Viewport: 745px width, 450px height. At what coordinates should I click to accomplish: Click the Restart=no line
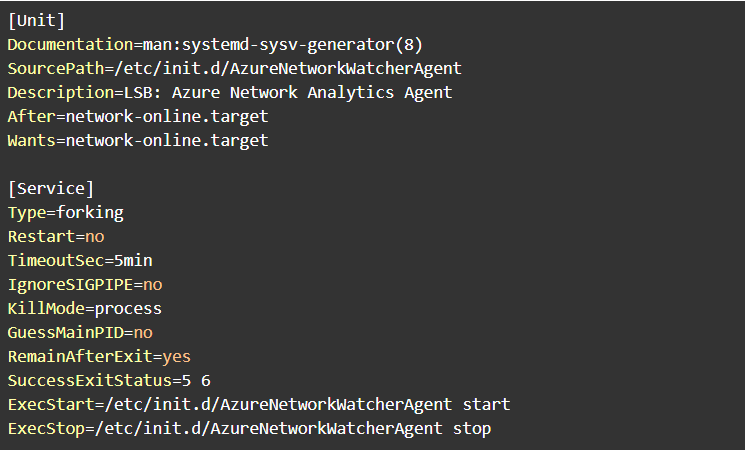tap(56, 236)
